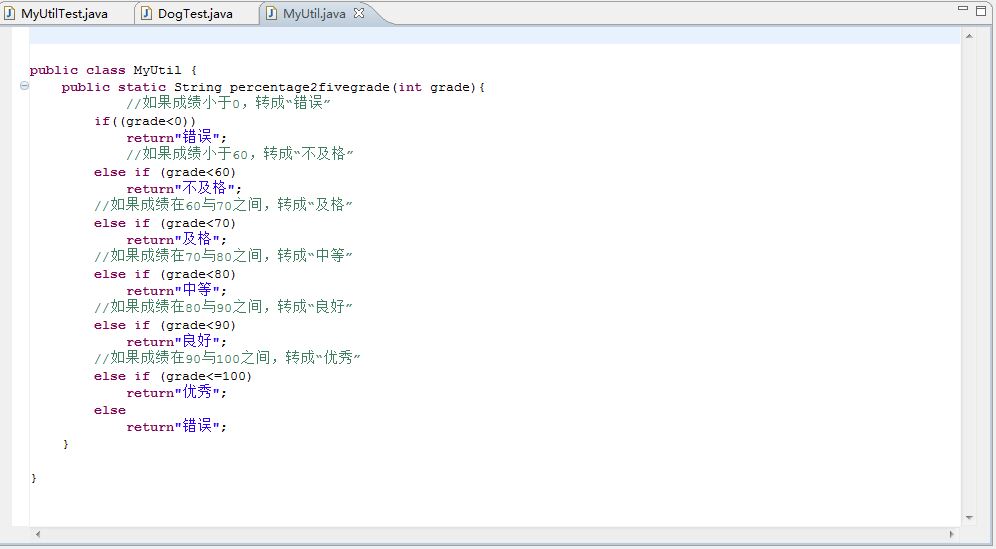Click the Java file icon on MyUtil.java tab
This screenshot has width=996, height=549.
click(x=271, y=13)
